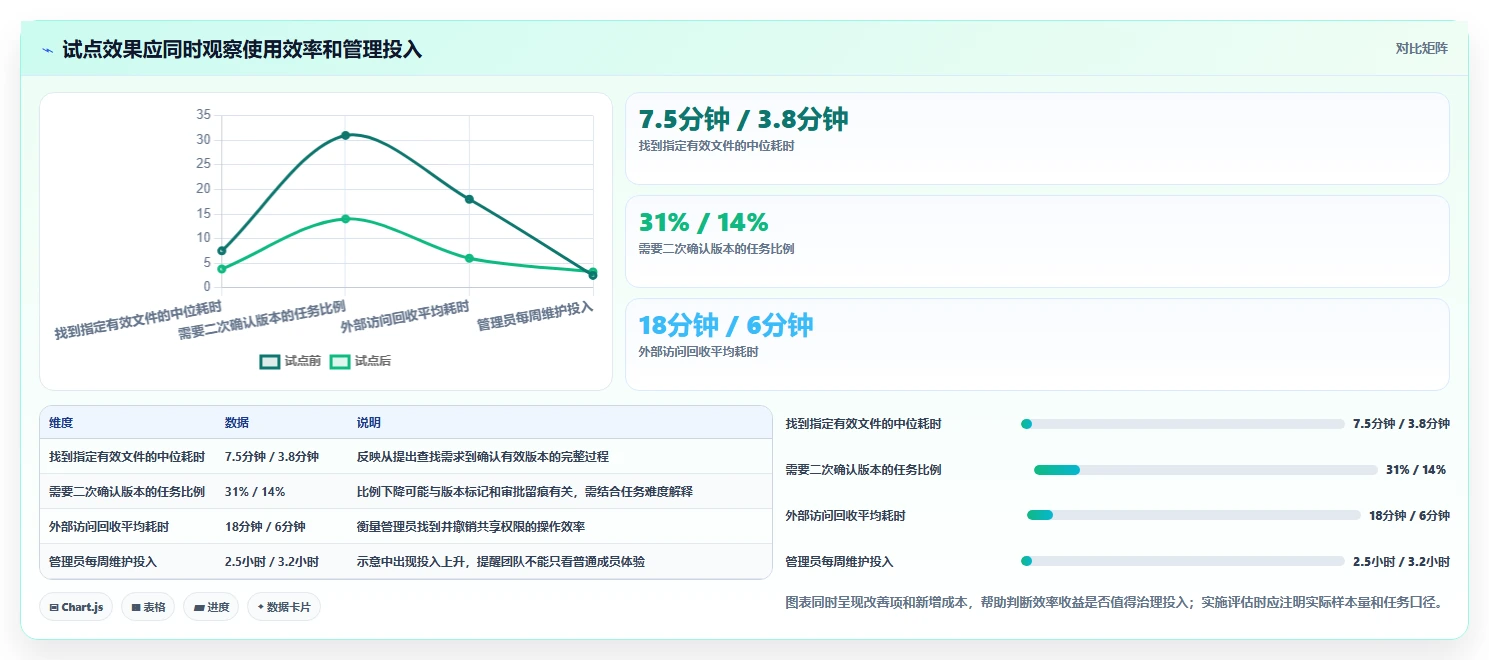Click the 维度 column header
This screenshot has height=660, width=1489.
coord(61,423)
